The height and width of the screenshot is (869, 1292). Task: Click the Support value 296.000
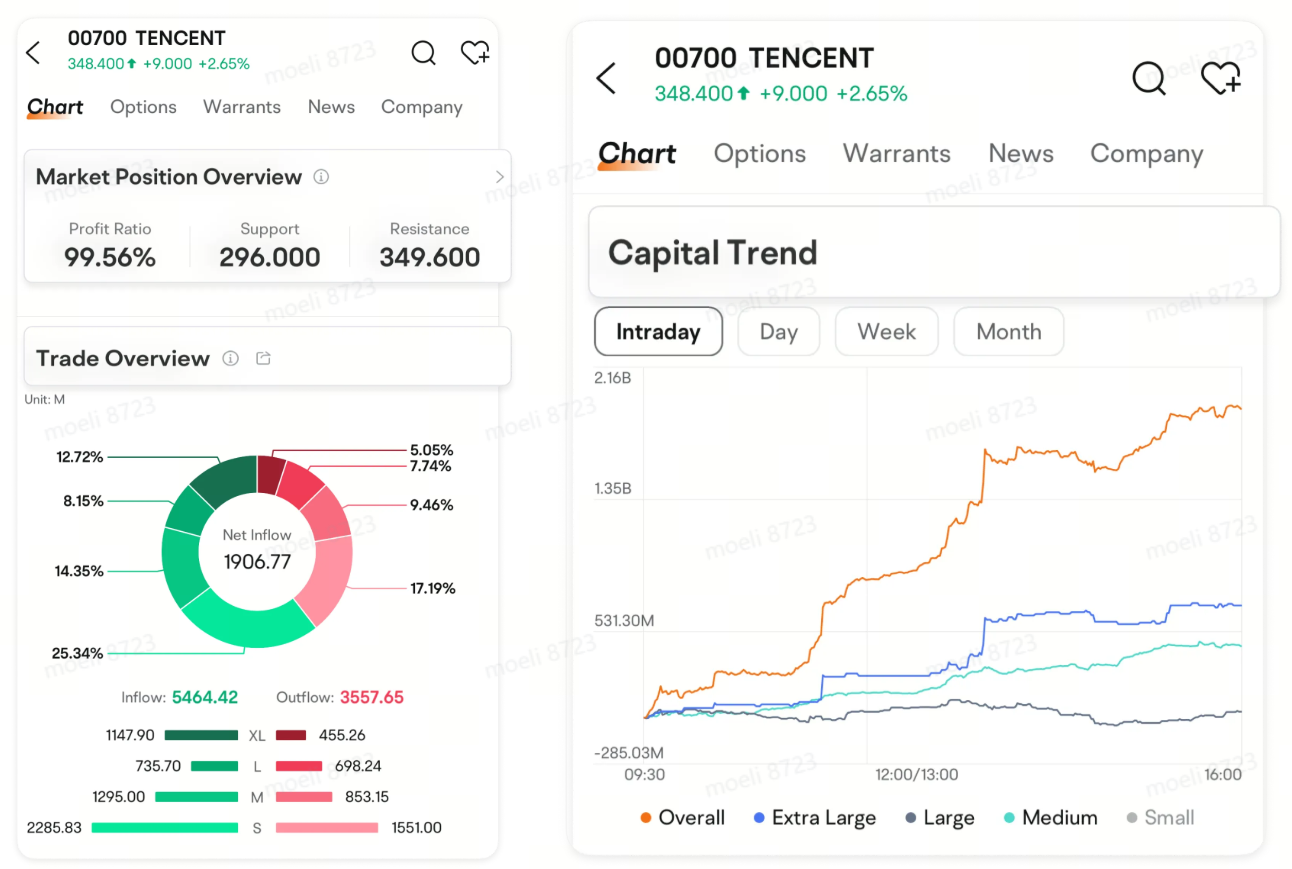click(x=270, y=257)
